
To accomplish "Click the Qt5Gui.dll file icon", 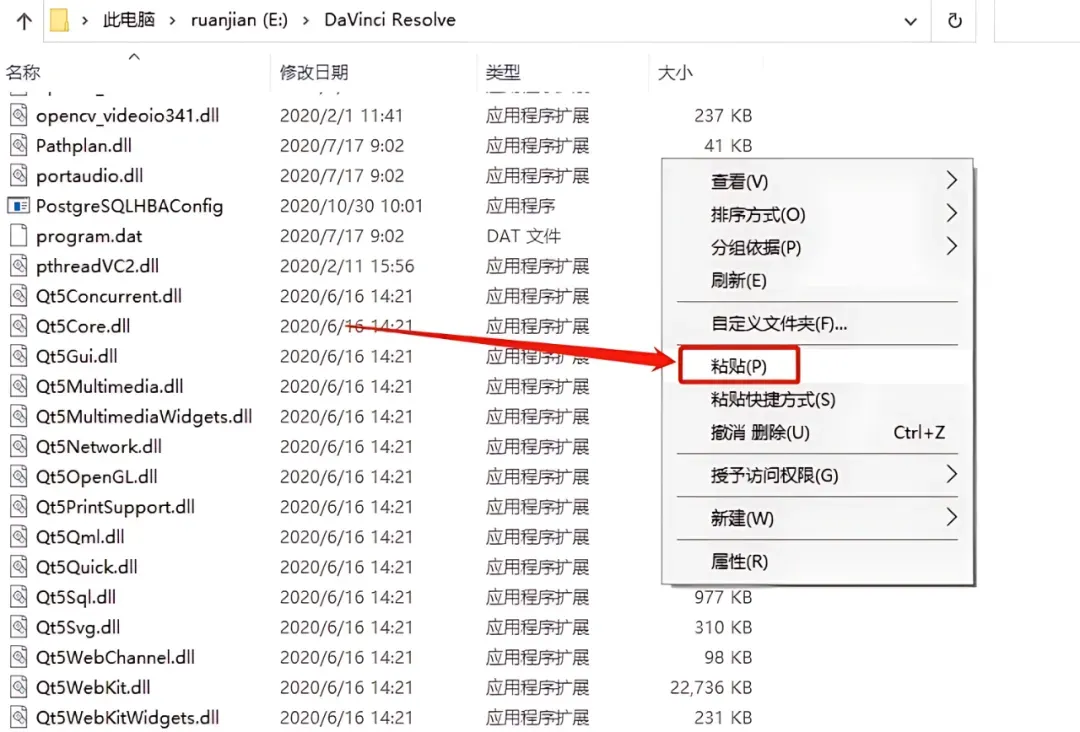I will (19, 356).
